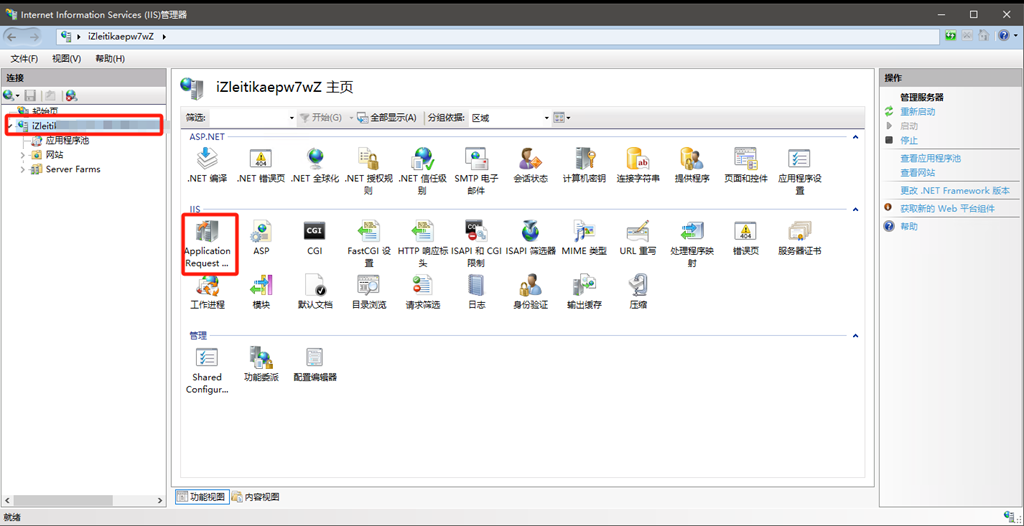Open the HTTP 响应标头 feature
Image resolution: width=1024 pixels, height=526 pixels.
tap(422, 243)
